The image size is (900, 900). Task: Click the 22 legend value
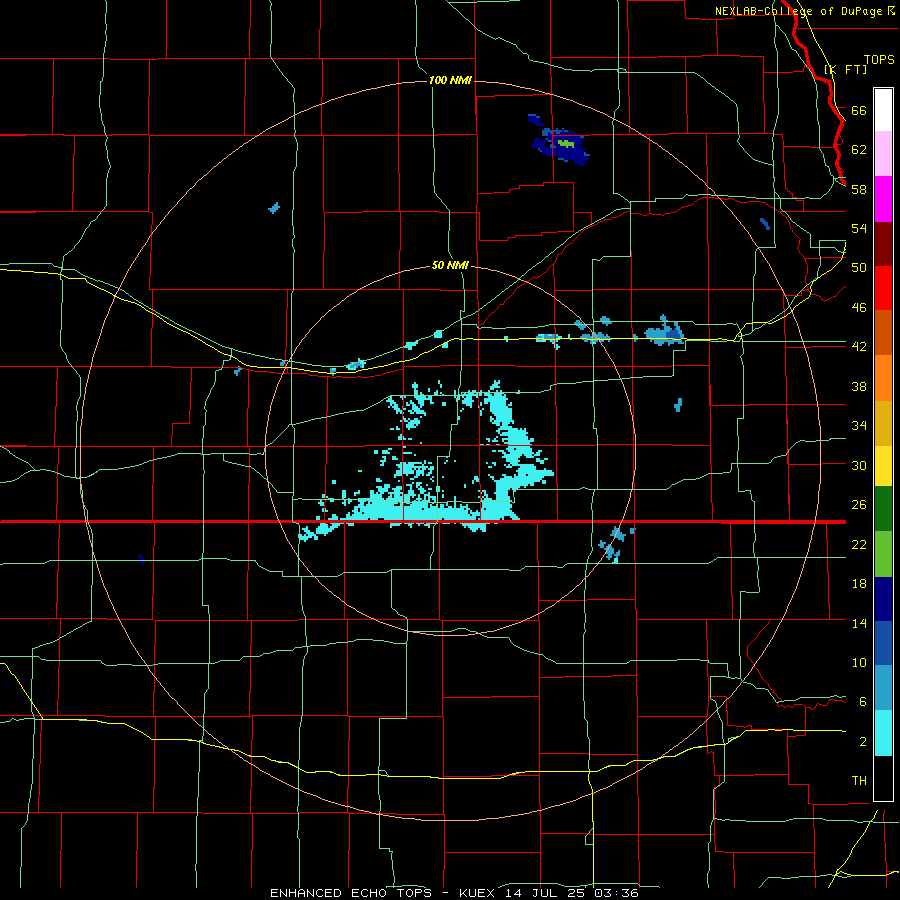tap(859, 544)
